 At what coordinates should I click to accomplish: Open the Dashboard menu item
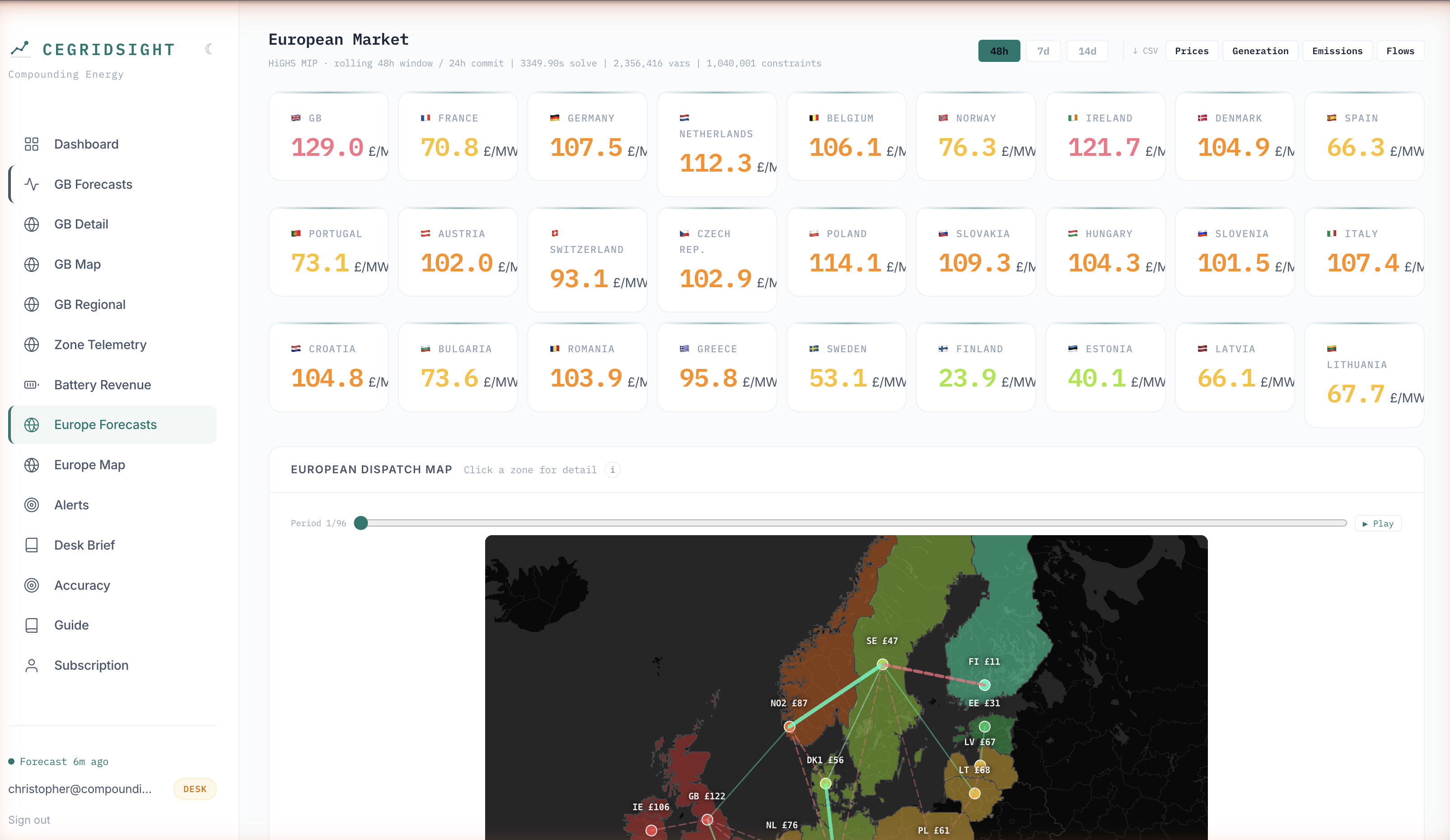pyautogui.click(x=113, y=144)
